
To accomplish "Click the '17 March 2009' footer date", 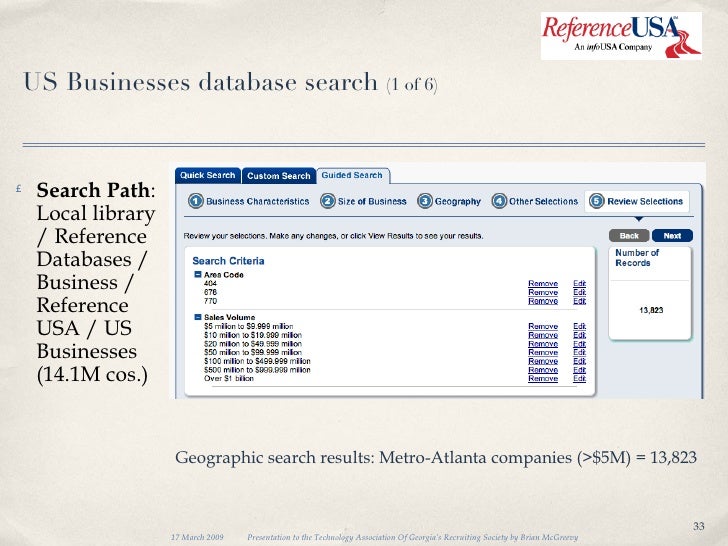I will [197, 537].
